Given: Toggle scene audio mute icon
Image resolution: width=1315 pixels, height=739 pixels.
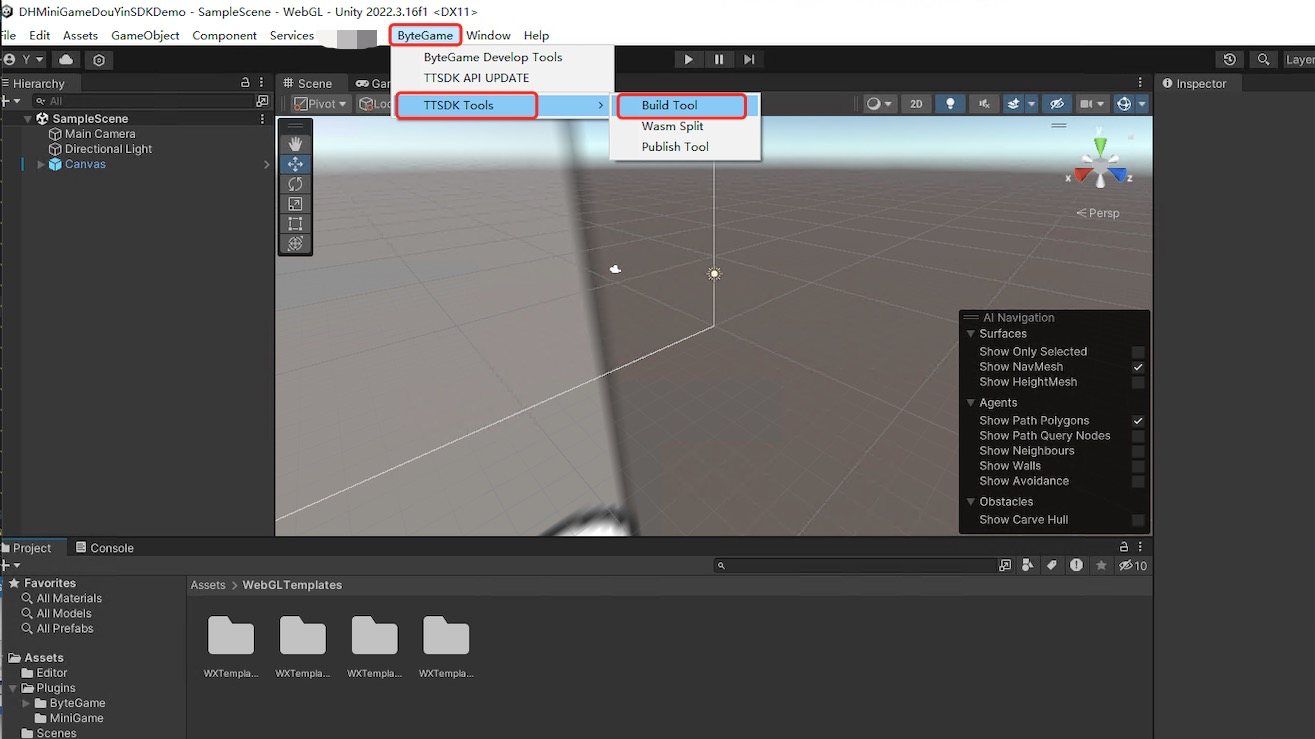Looking at the screenshot, I should (985, 104).
